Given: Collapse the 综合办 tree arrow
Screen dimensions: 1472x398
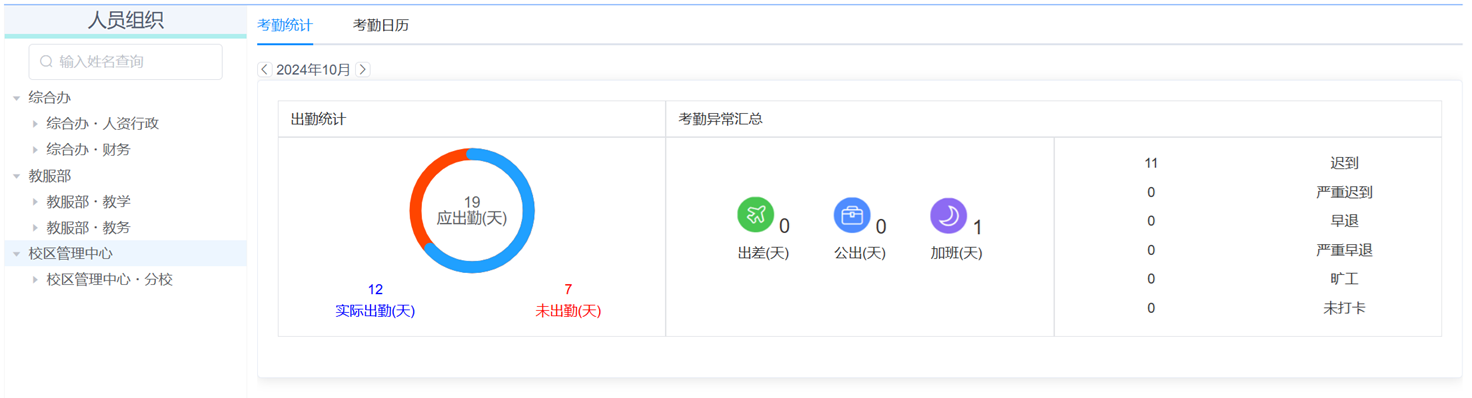Looking at the screenshot, I should (16, 98).
